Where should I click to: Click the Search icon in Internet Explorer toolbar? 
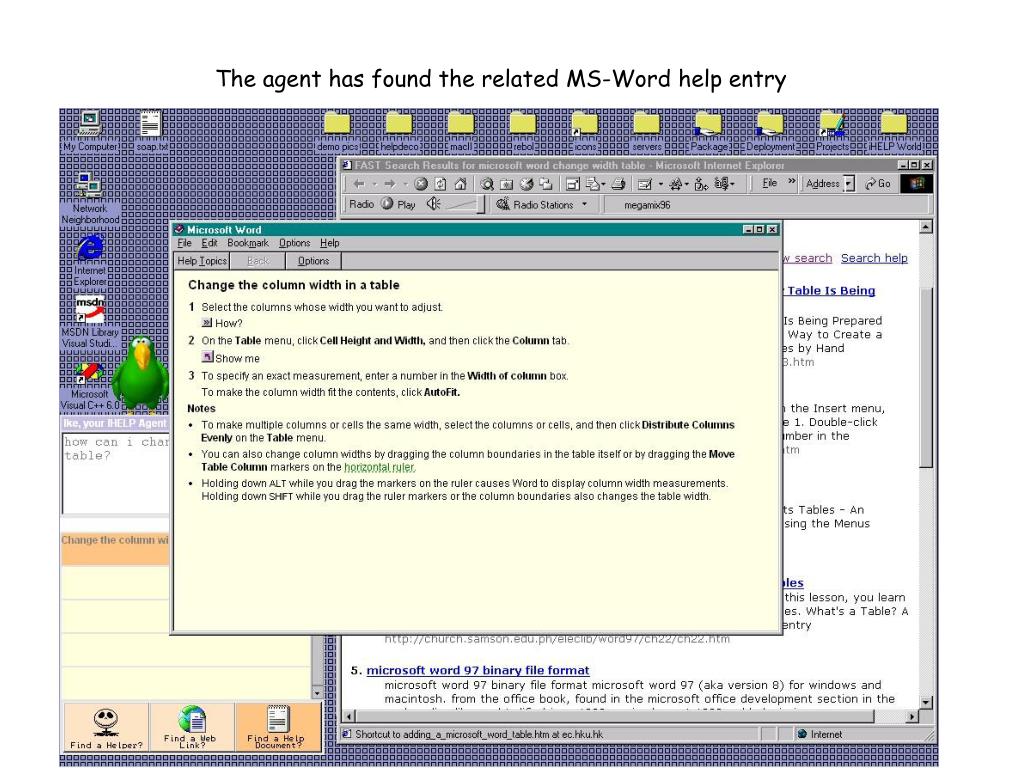(x=487, y=184)
